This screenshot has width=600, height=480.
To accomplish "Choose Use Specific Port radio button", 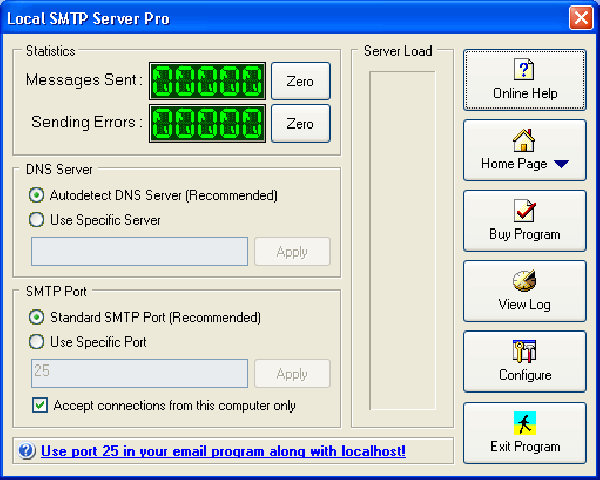I will coord(37,342).
